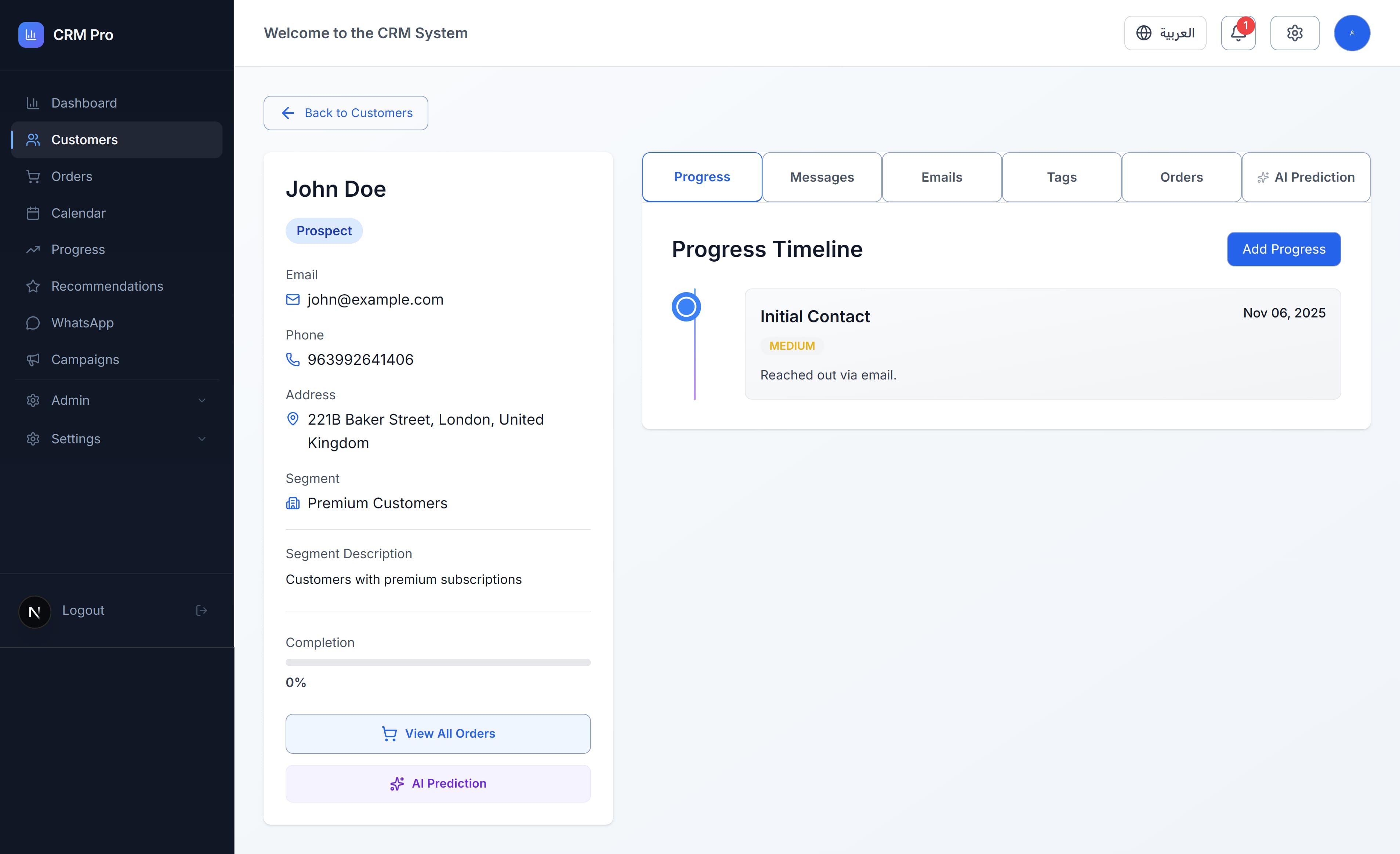Click john@example.com email text
This screenshot has height=854, width=1400.
coord(375,299)
